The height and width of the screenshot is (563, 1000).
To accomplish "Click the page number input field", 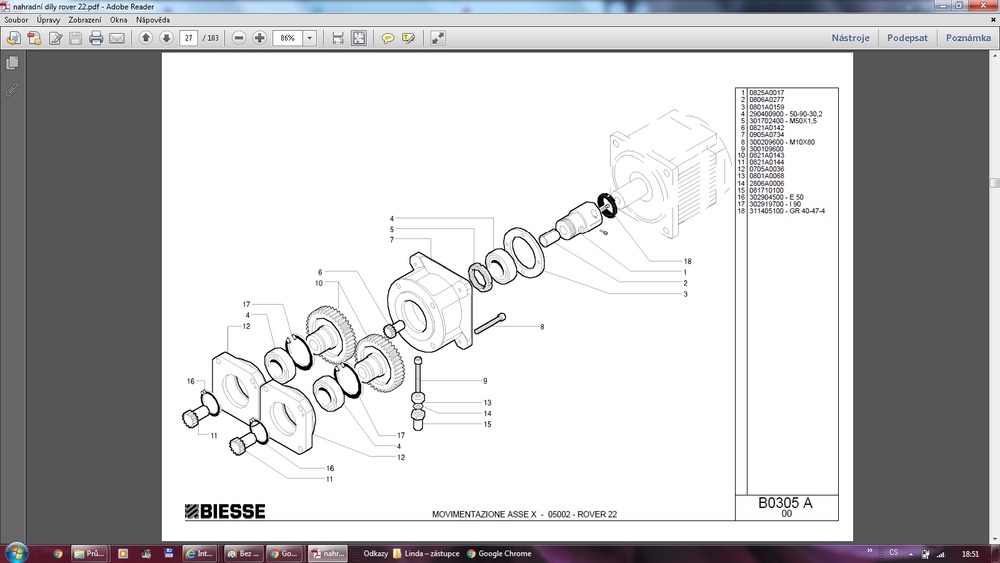I will click(188, 38).
